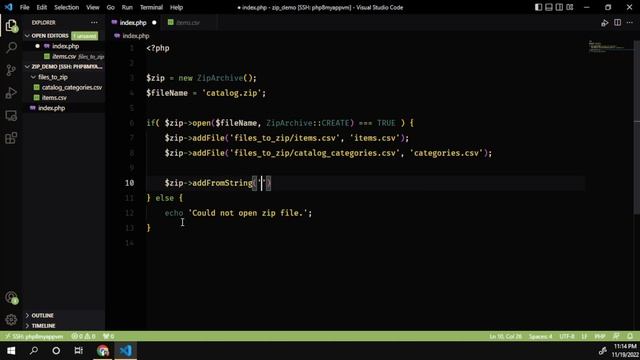
Task: Change indentation via Spaces: 4
Action: [540, 336]
